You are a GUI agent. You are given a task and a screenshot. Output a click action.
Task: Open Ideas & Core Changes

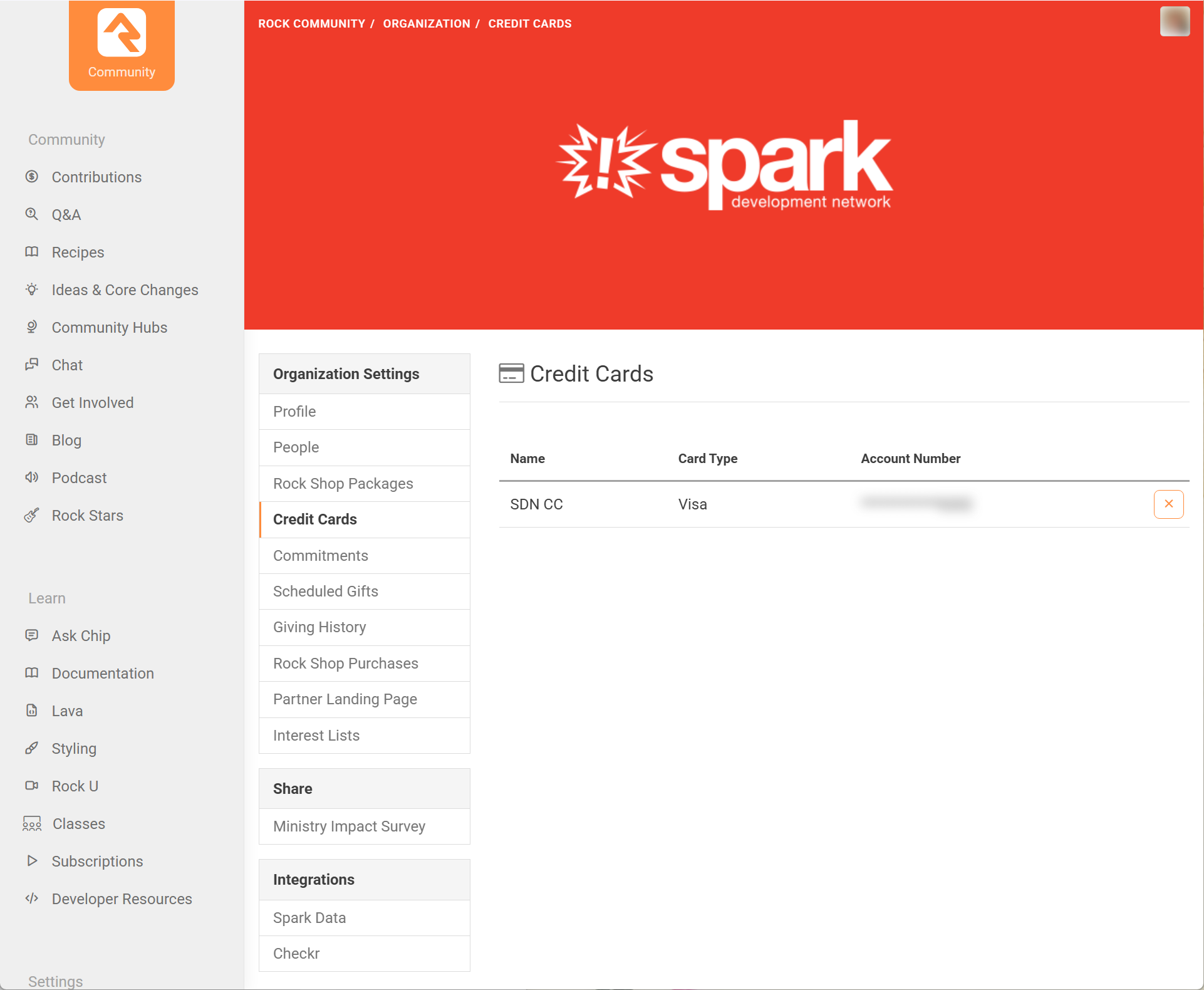(x=125, y=290)
